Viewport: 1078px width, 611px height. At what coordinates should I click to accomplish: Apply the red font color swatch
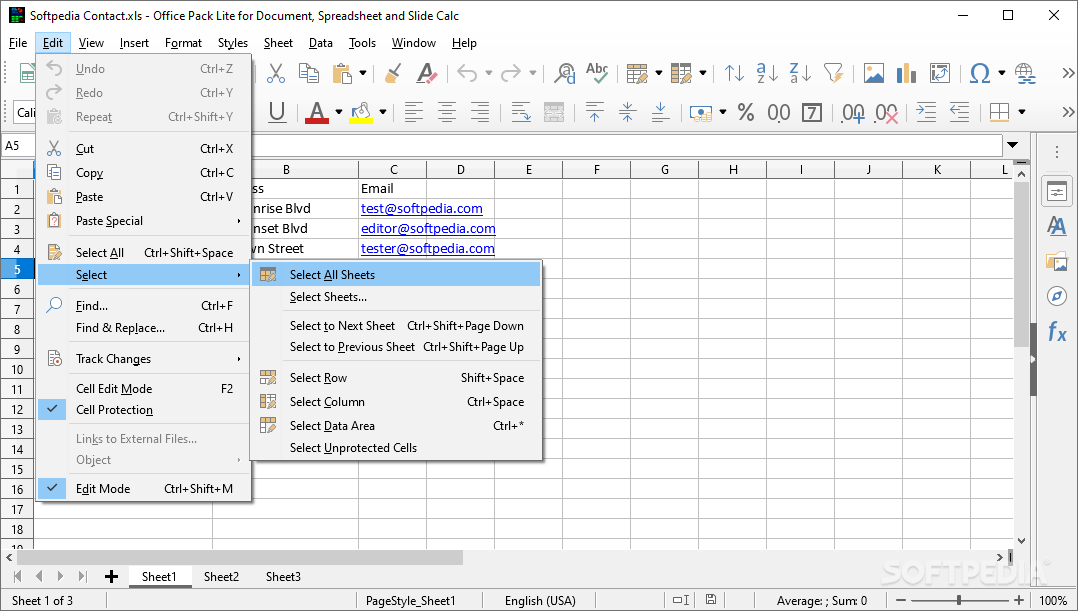tap(316, 112)
